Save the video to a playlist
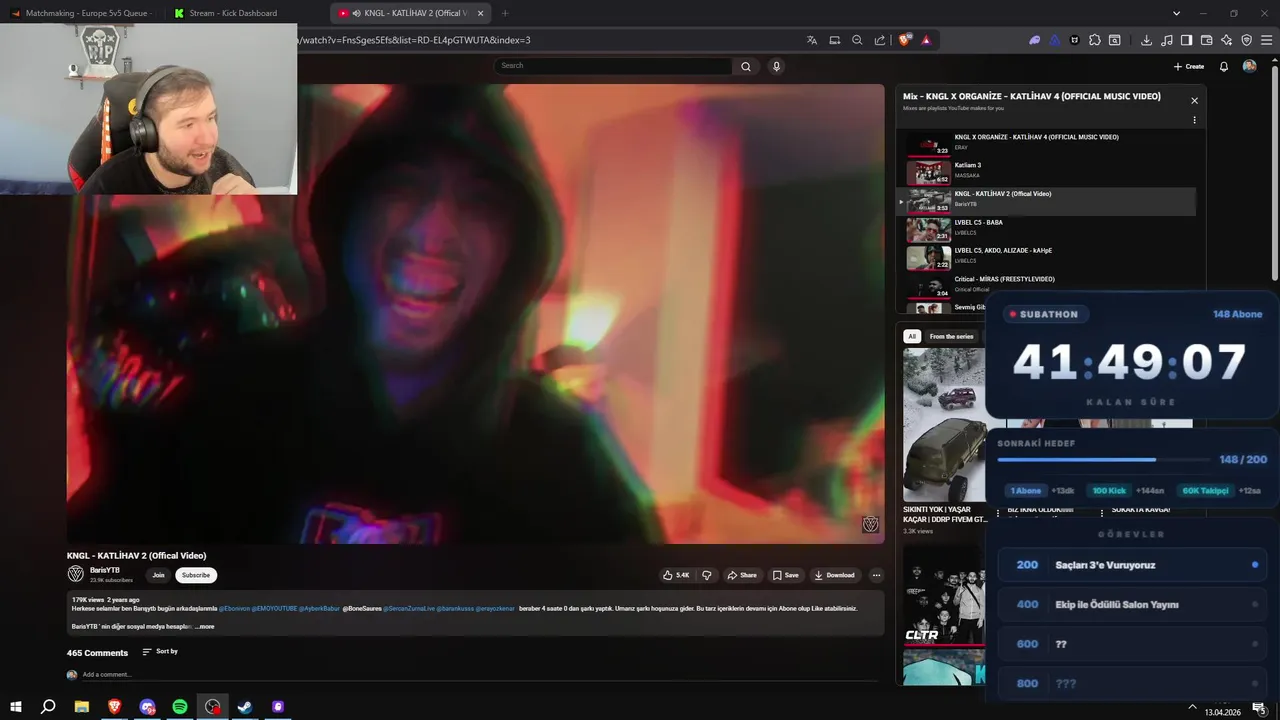Screen dimensions: 1280x720 pos(786,575)
